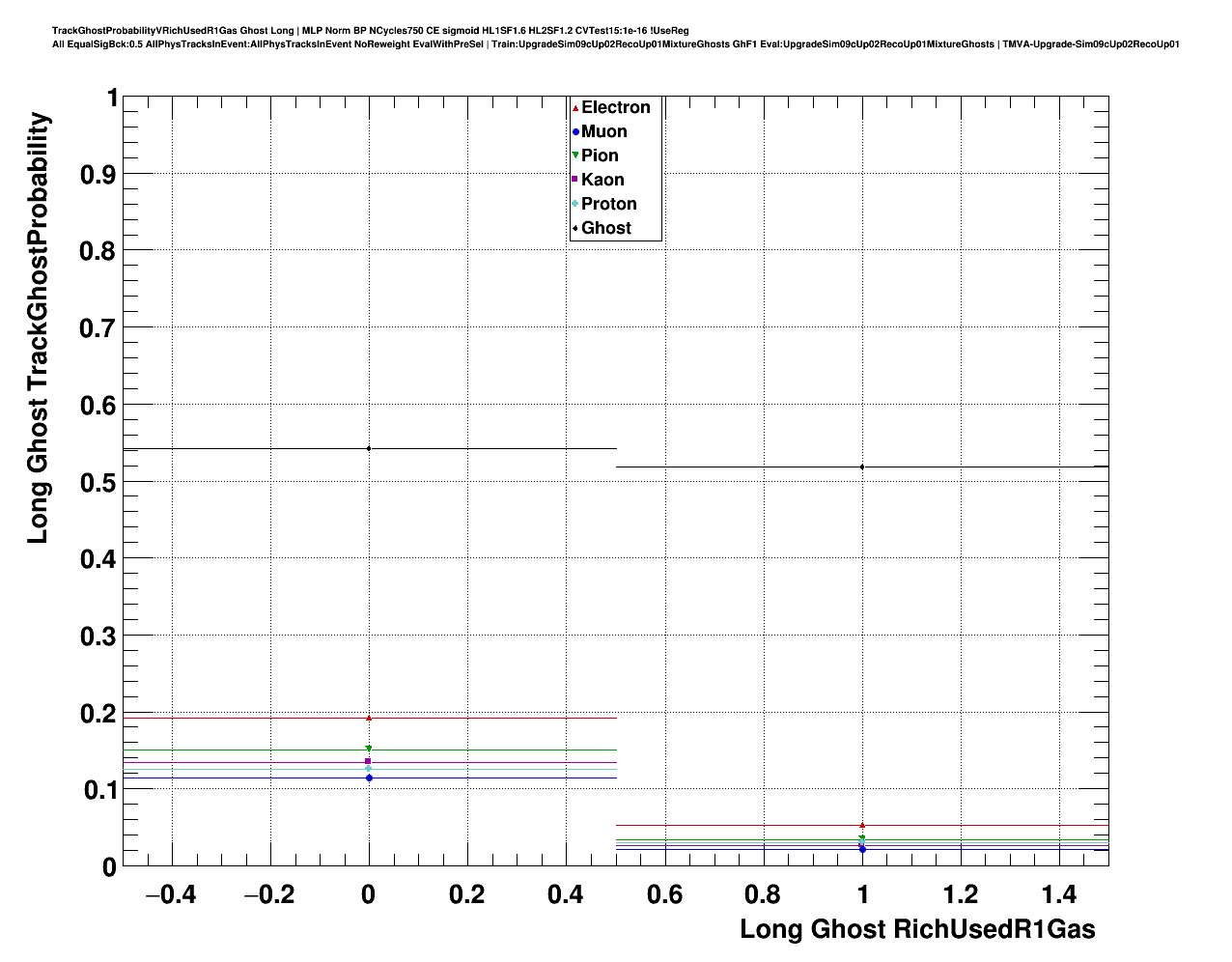The width and height of the screenshot is (1232, 962).
Task: Click the x-axis title Long Ghost RichUsedR1Gas
Action: click(918, 929)
